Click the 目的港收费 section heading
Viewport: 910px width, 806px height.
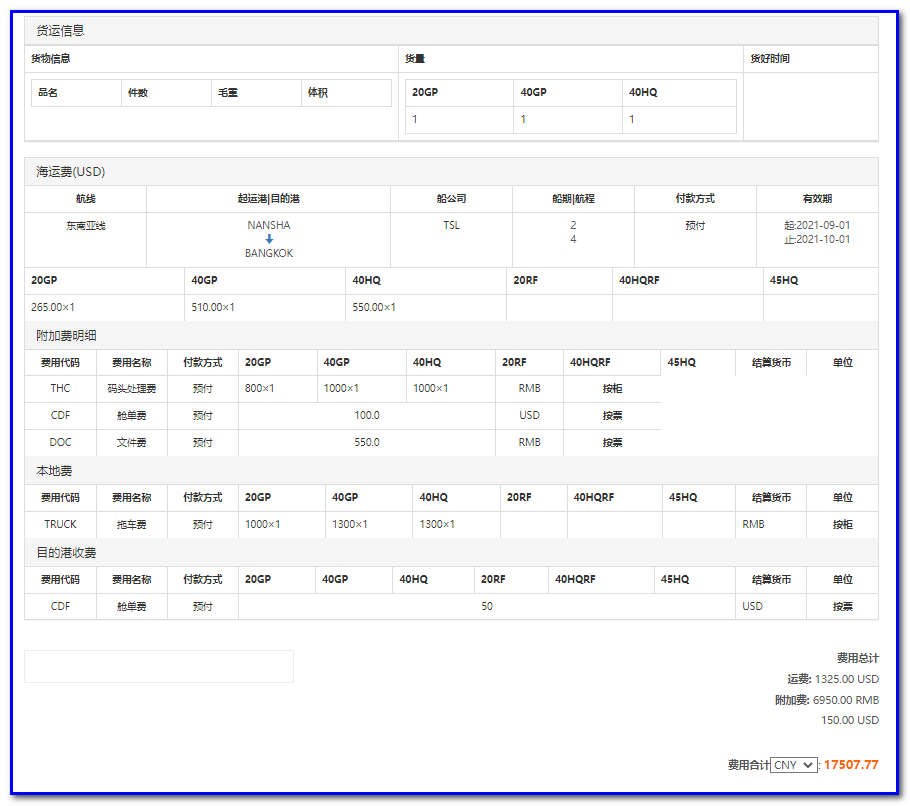pyautogui.click(x=67, y=553)
